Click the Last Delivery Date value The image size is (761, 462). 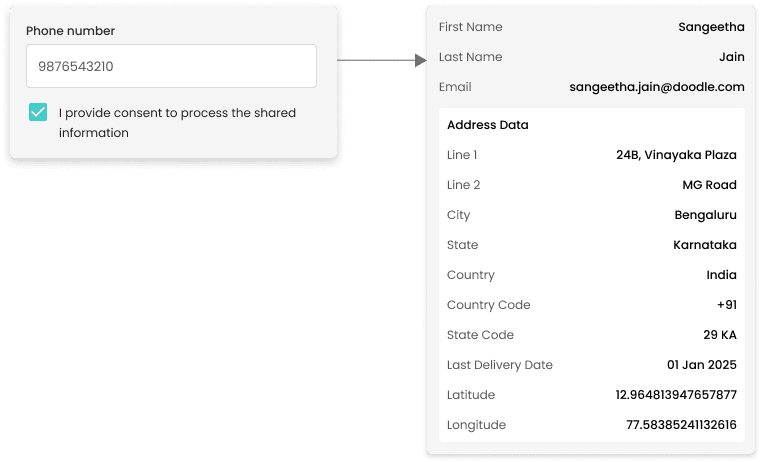[701, 365]
